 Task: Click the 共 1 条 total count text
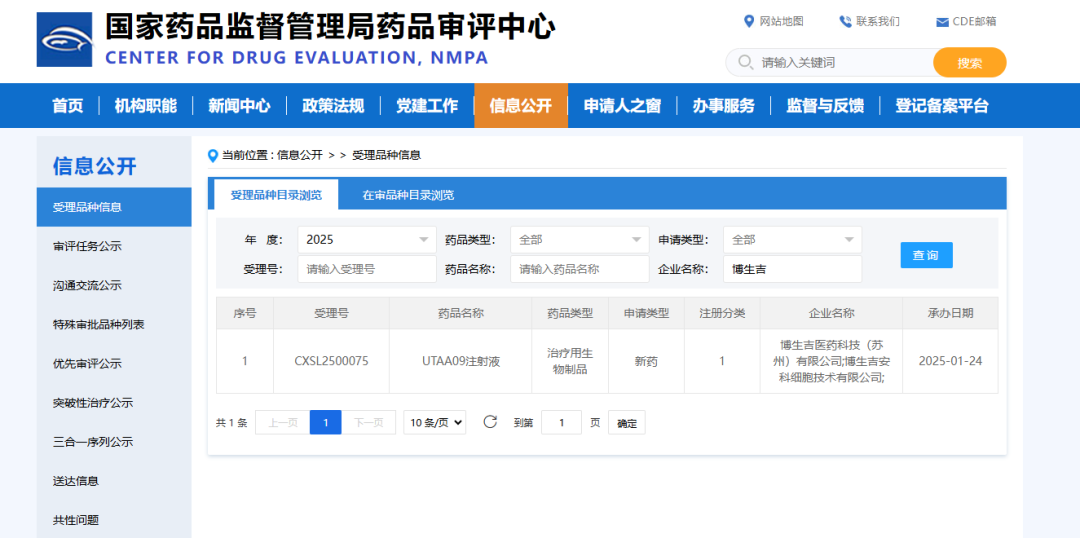pyautogui.click(x=231, y=423)
